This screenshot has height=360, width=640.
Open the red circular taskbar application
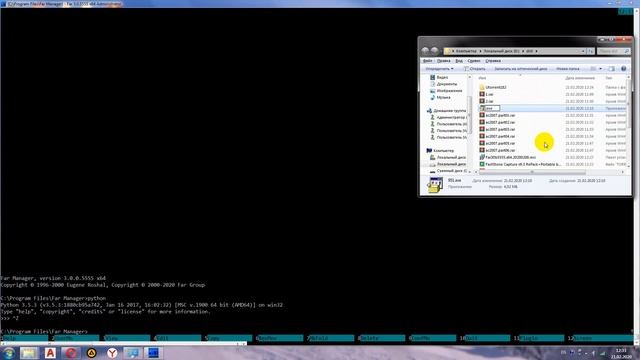pyautogui.click(x=71, y=353)
